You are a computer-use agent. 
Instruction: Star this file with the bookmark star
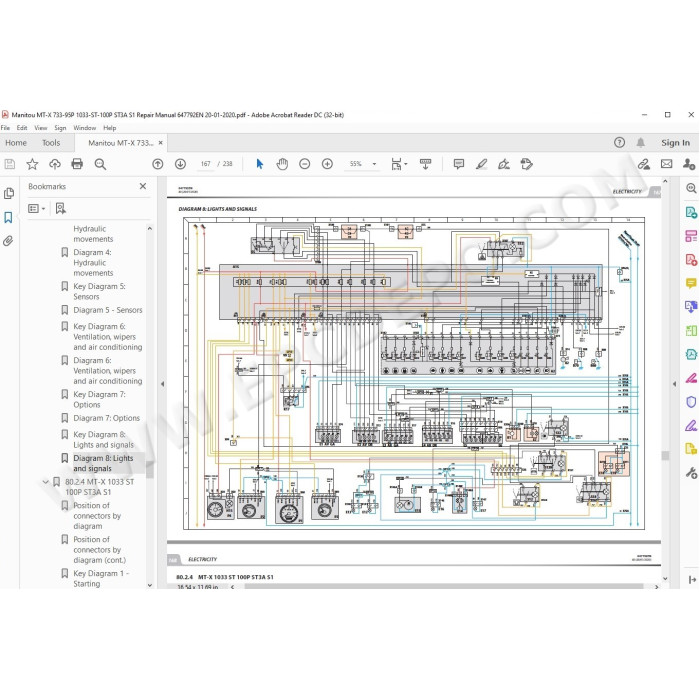click(x=32, y=164)
